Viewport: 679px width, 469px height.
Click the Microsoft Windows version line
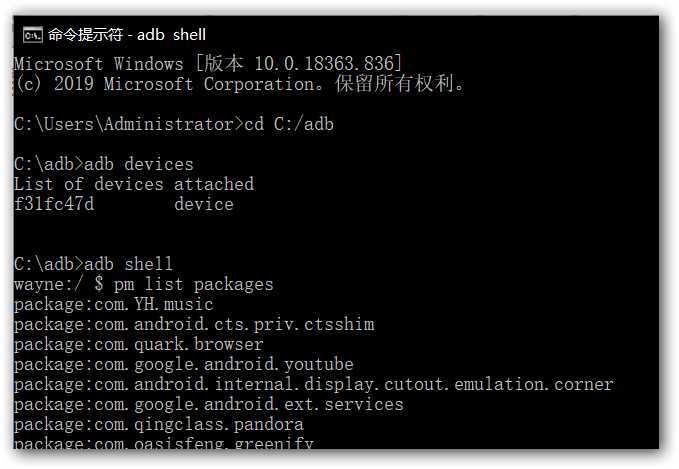[x=208, y=64]
